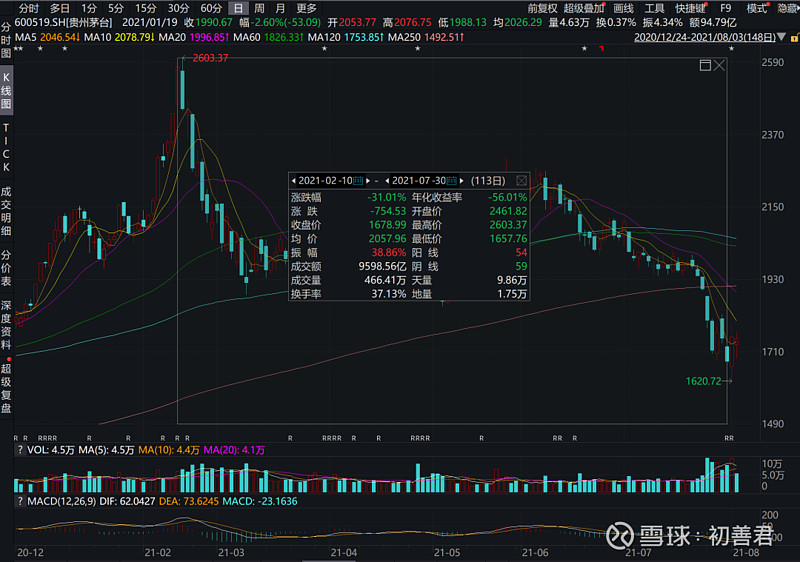Viewport: 800px width, 562px height.
Task: Open F9 deep data
Action: (x=726, y=8)
